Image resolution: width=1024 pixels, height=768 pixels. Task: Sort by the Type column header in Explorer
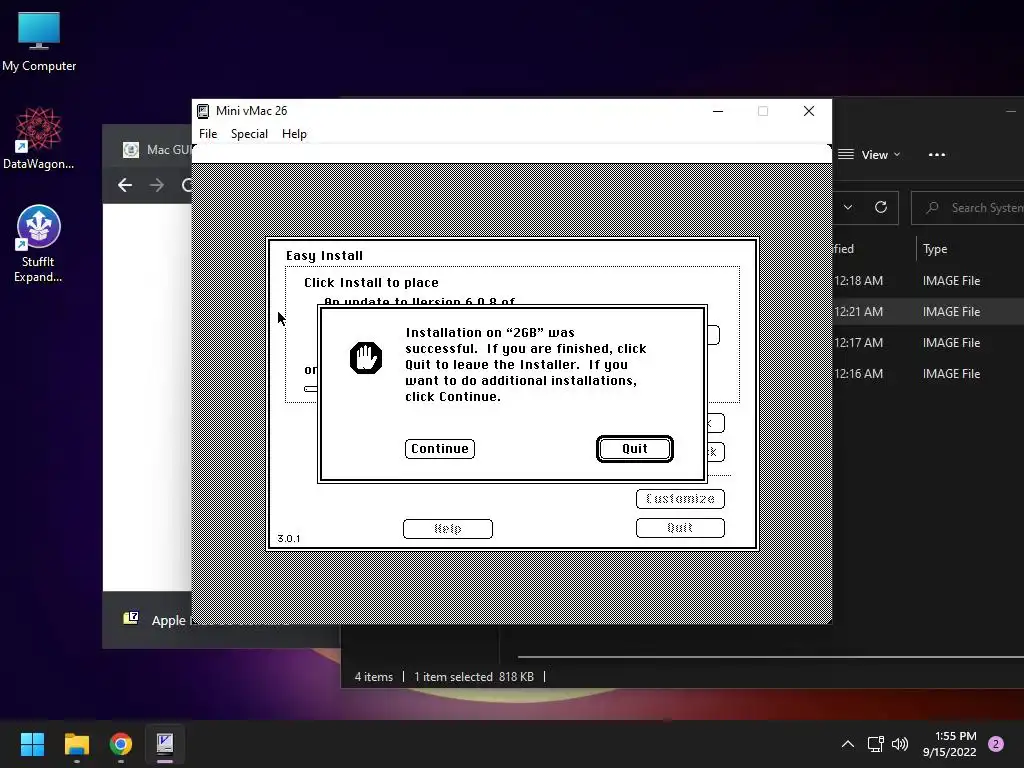935,249
